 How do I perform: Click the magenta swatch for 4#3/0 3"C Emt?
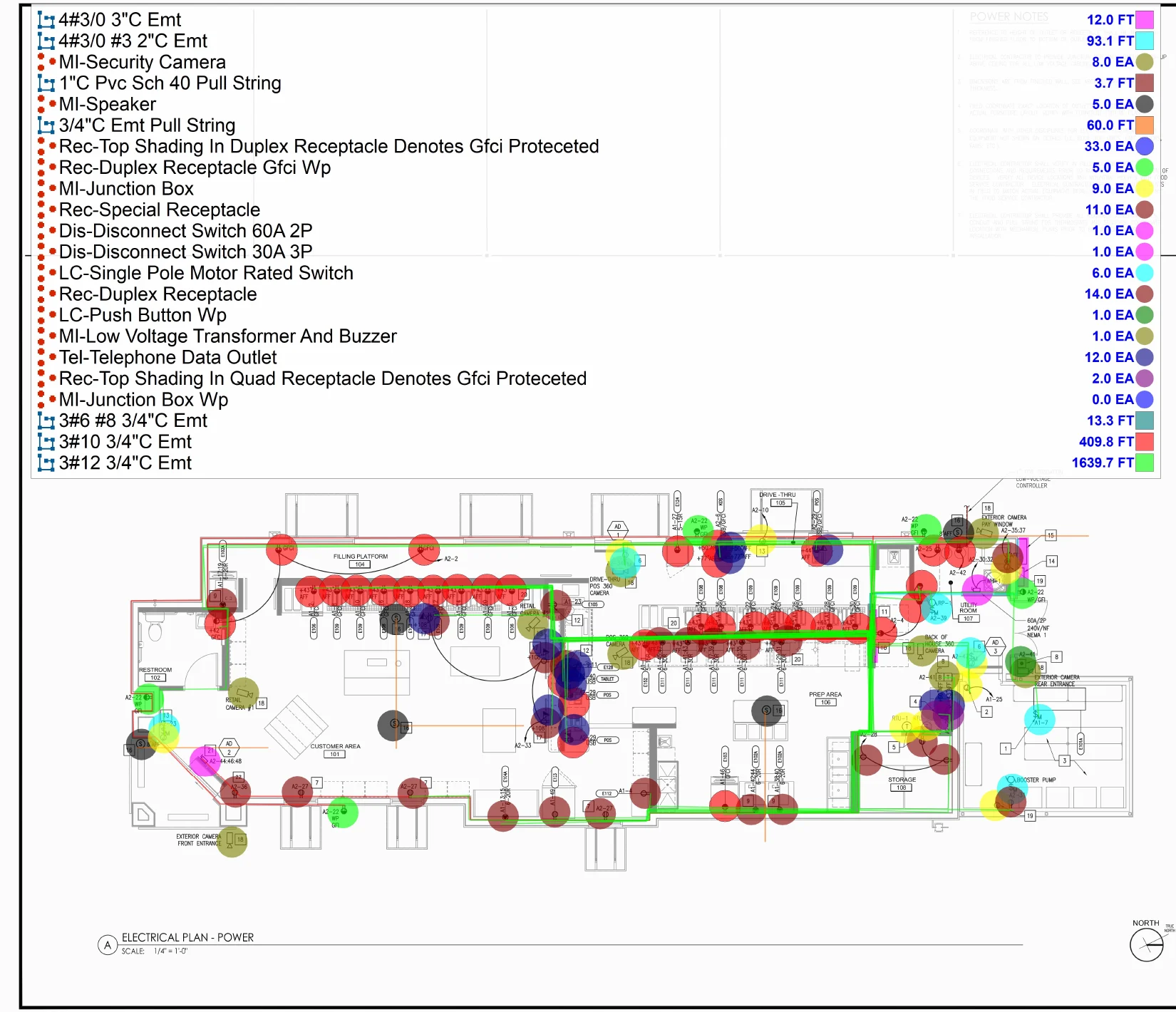point(1145,20)
